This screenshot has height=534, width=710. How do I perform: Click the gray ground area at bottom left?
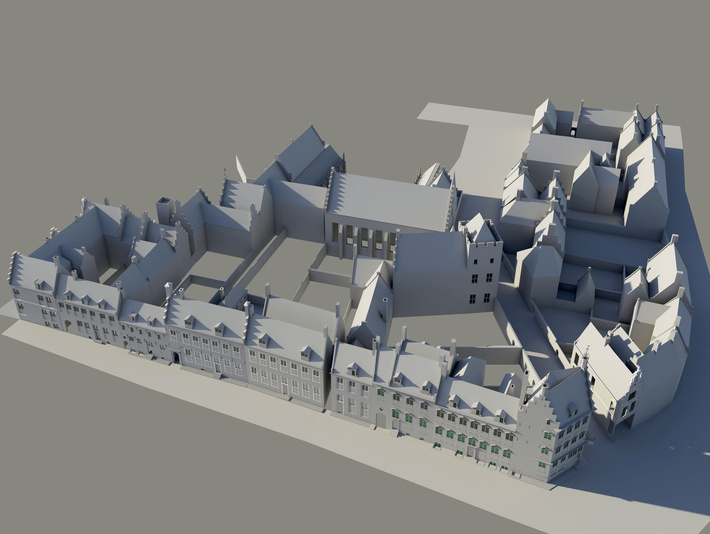(x=100, y=450)
